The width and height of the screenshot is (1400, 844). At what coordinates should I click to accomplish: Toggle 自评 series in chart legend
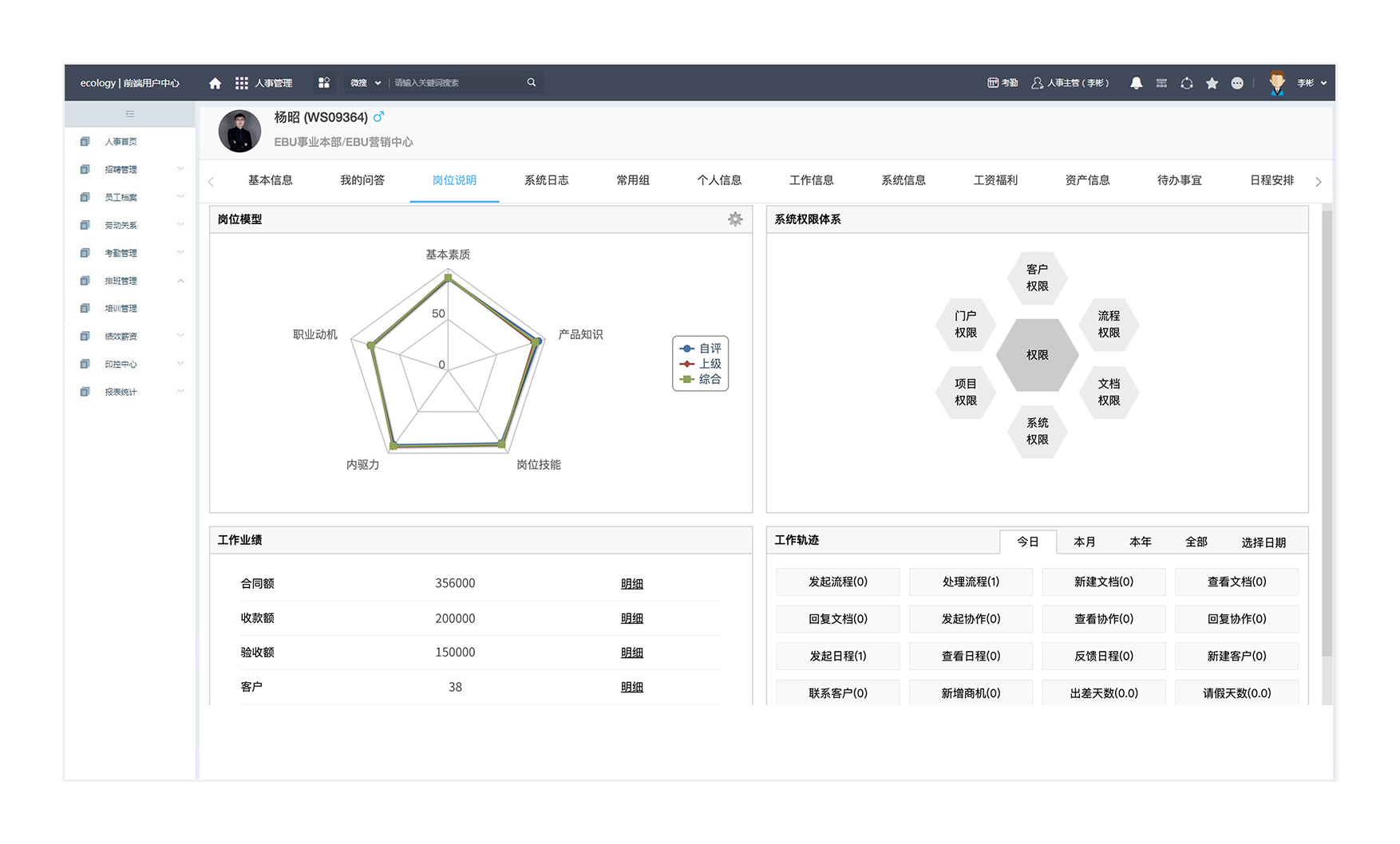[700, 349]
